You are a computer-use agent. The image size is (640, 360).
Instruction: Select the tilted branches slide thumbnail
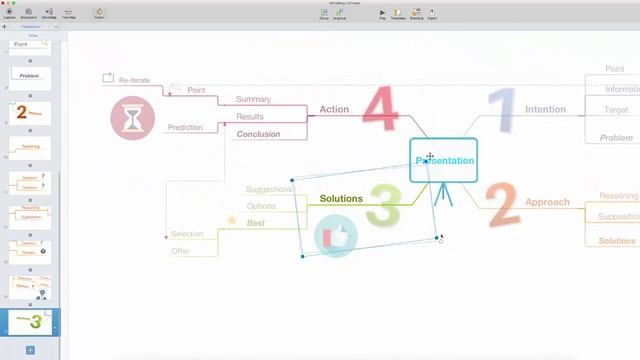(30, 287)
